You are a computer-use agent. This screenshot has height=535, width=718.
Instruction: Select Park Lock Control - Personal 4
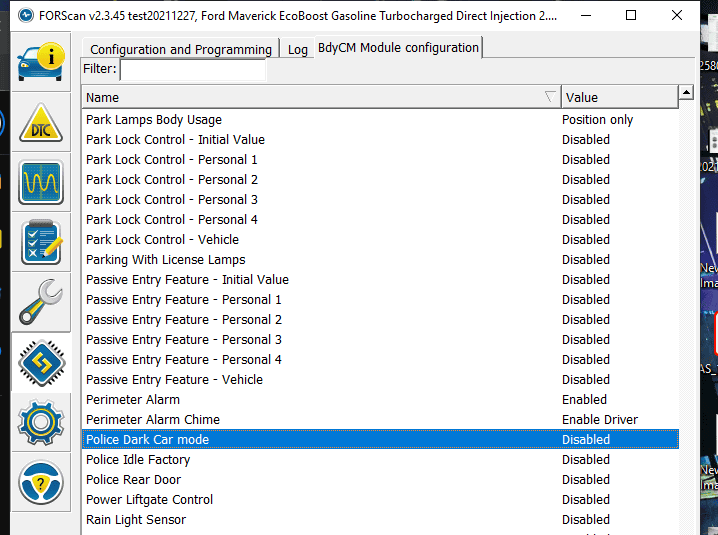click(380, 220)
